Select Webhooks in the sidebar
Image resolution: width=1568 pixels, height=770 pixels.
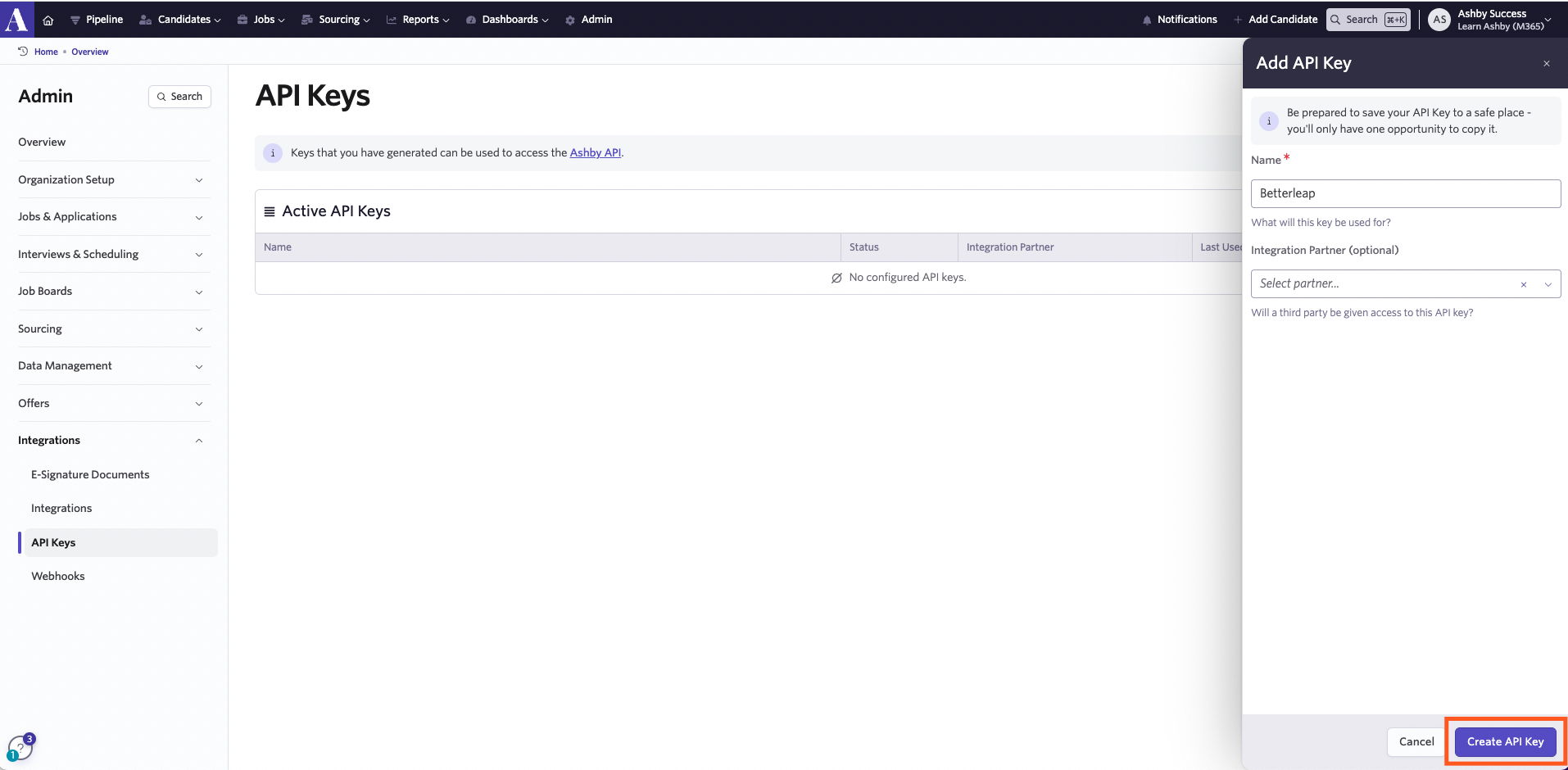pos(58,577)
